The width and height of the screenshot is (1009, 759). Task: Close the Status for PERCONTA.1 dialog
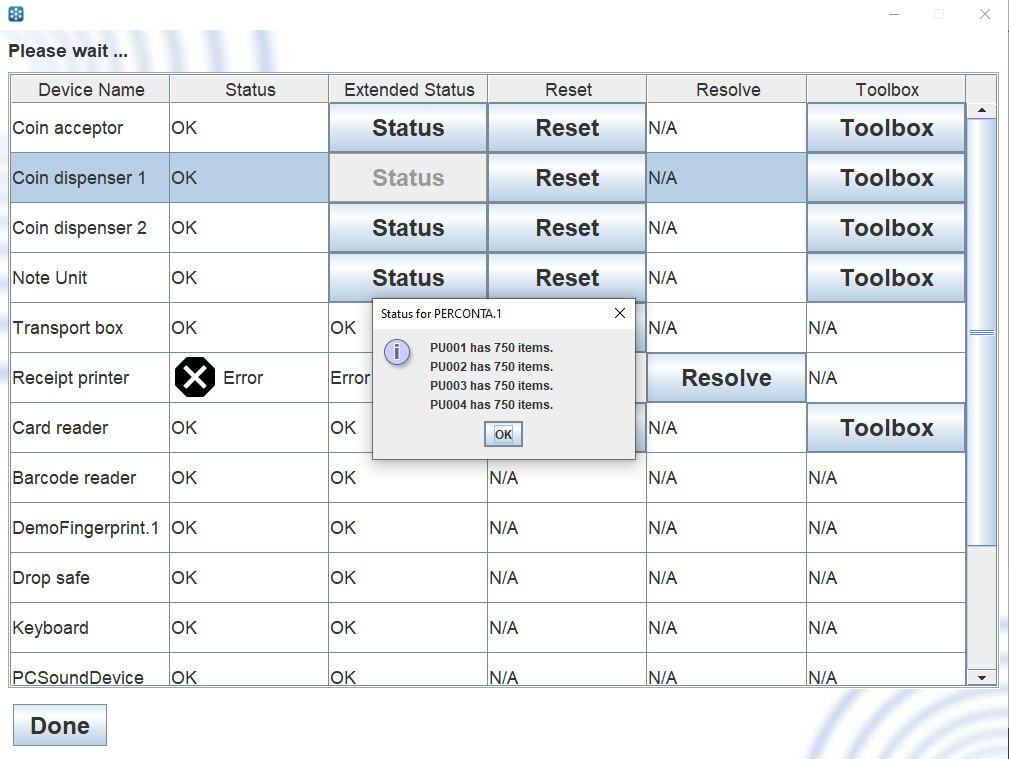(619, 313)
